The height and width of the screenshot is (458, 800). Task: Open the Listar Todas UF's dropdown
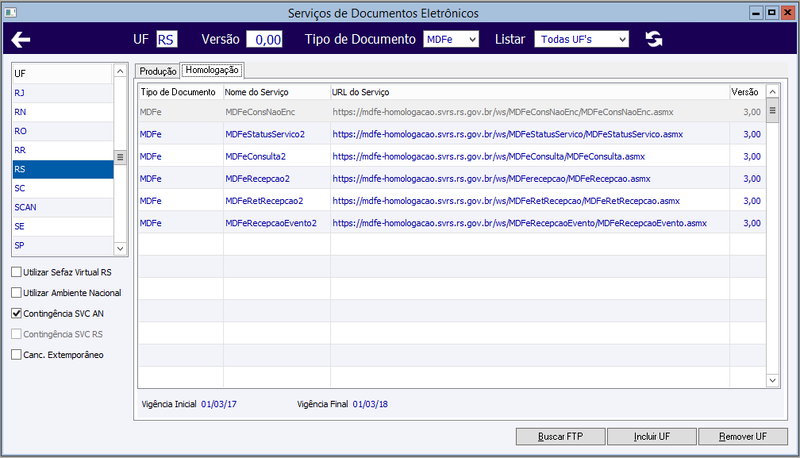click(x=582, y=39)
